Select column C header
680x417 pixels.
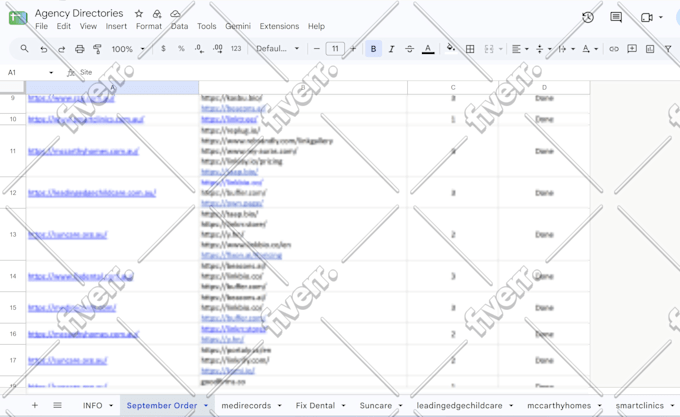[453, 88]
